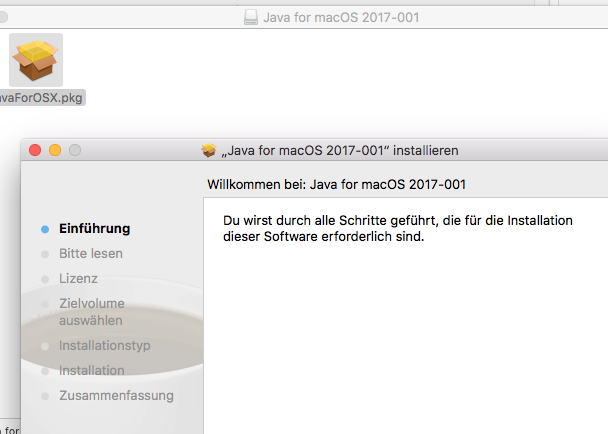Select the Zusammenfassung step

click(x=116, y=396)
